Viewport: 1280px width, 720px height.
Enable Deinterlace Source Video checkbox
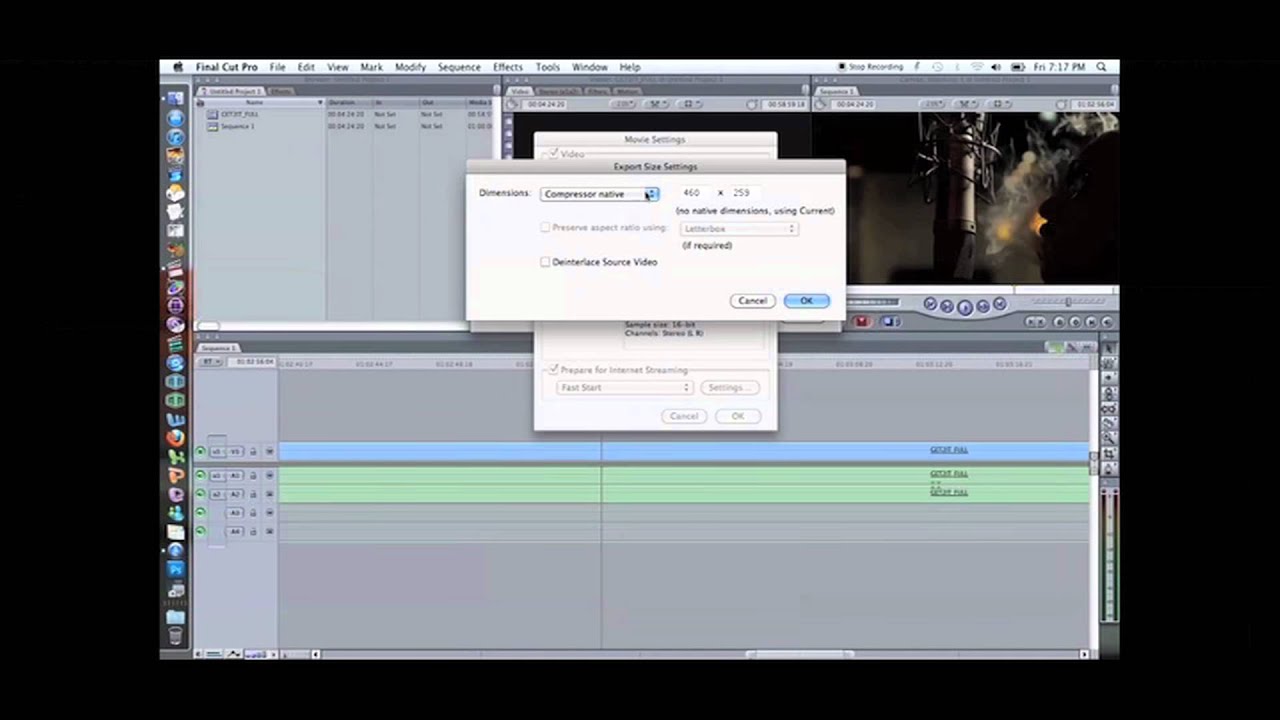tap(545, 262)
